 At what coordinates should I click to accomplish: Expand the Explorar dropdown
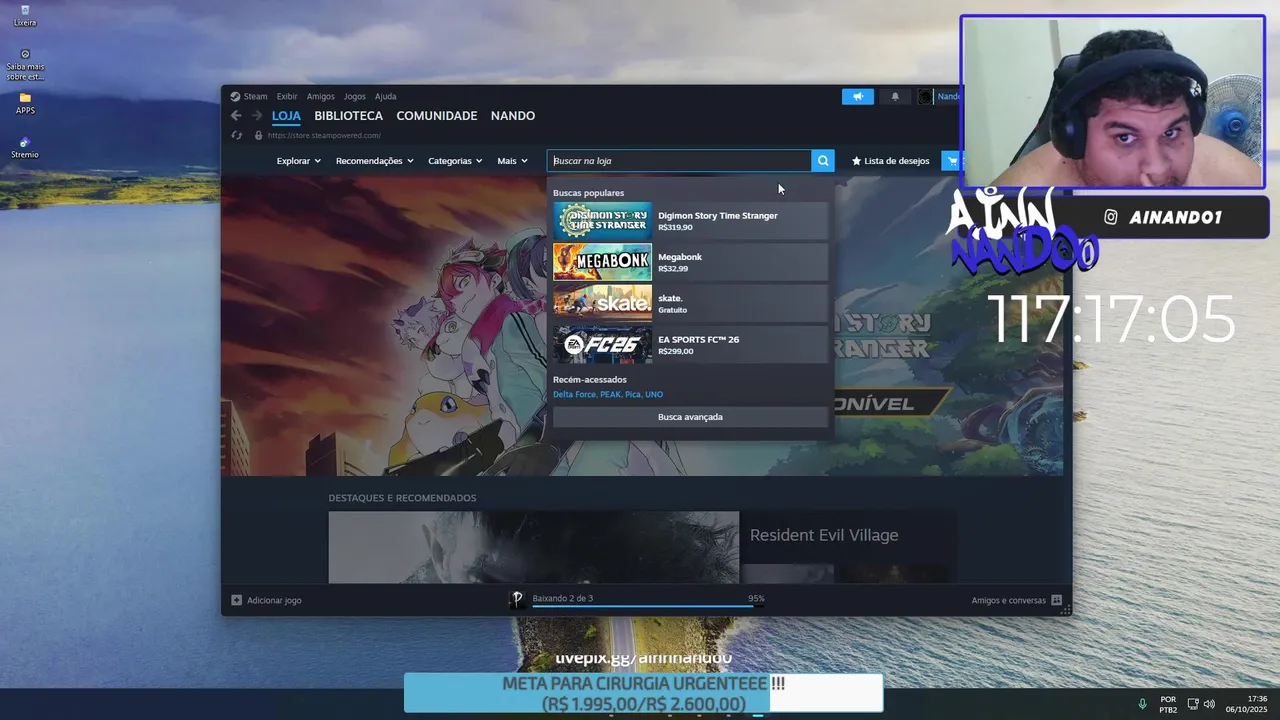(298, 161)
